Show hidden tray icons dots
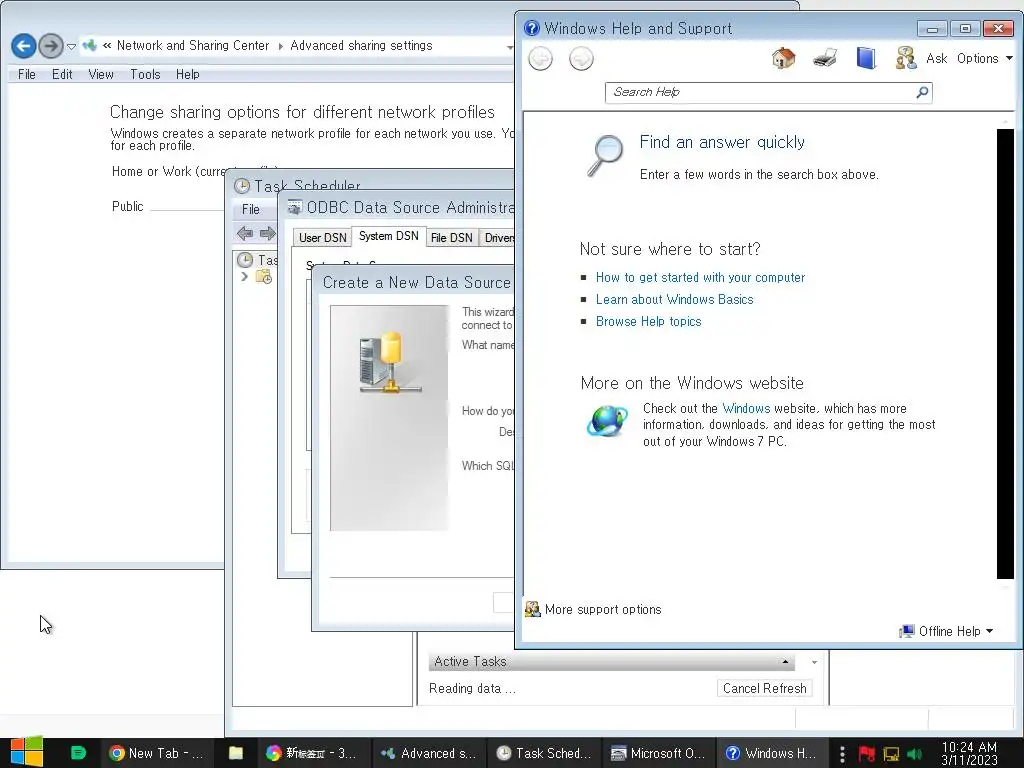 tap(842, 754)
